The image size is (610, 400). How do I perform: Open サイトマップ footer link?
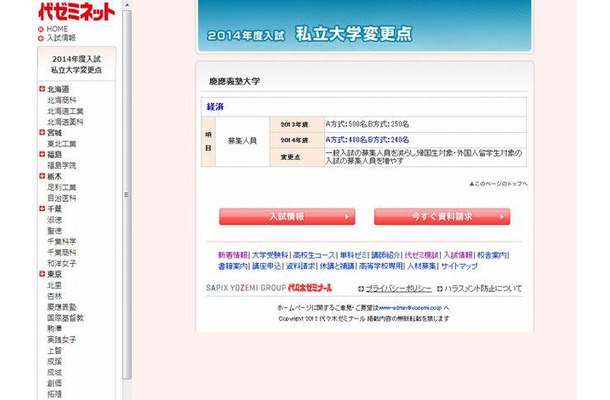click(459, 266)
